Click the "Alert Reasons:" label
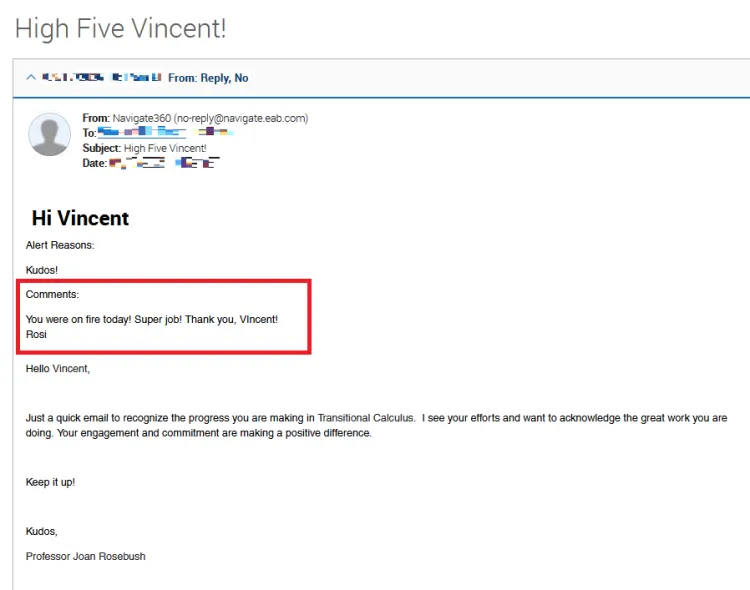750x590 pixels. [60, 245]
